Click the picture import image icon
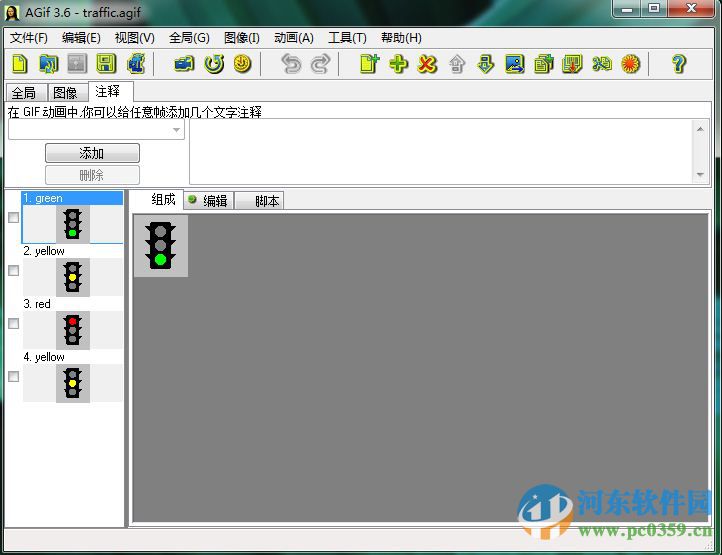 click(514, 64)
